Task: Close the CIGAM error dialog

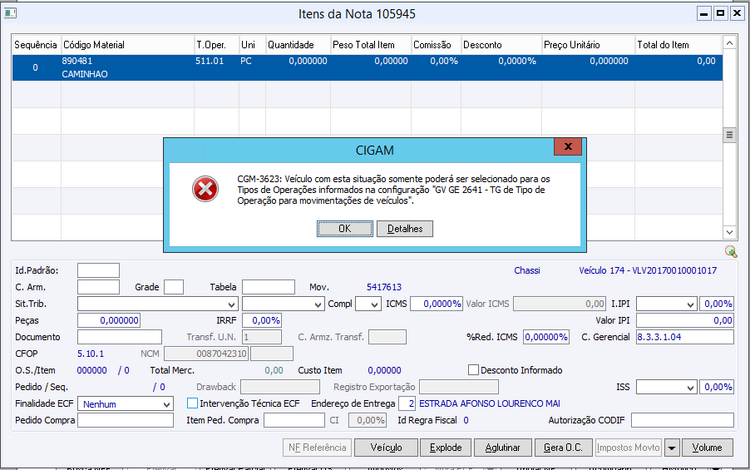Action: (x=568, y=147)
